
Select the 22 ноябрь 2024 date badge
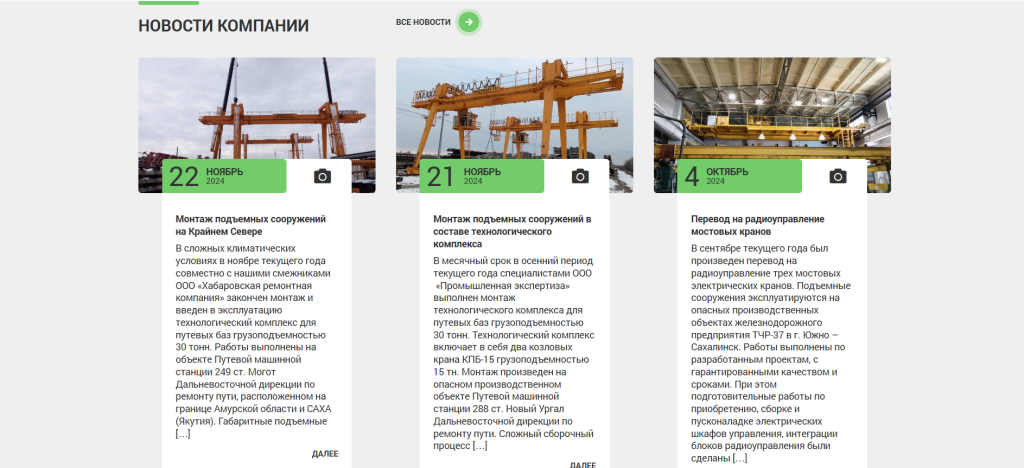224,176
